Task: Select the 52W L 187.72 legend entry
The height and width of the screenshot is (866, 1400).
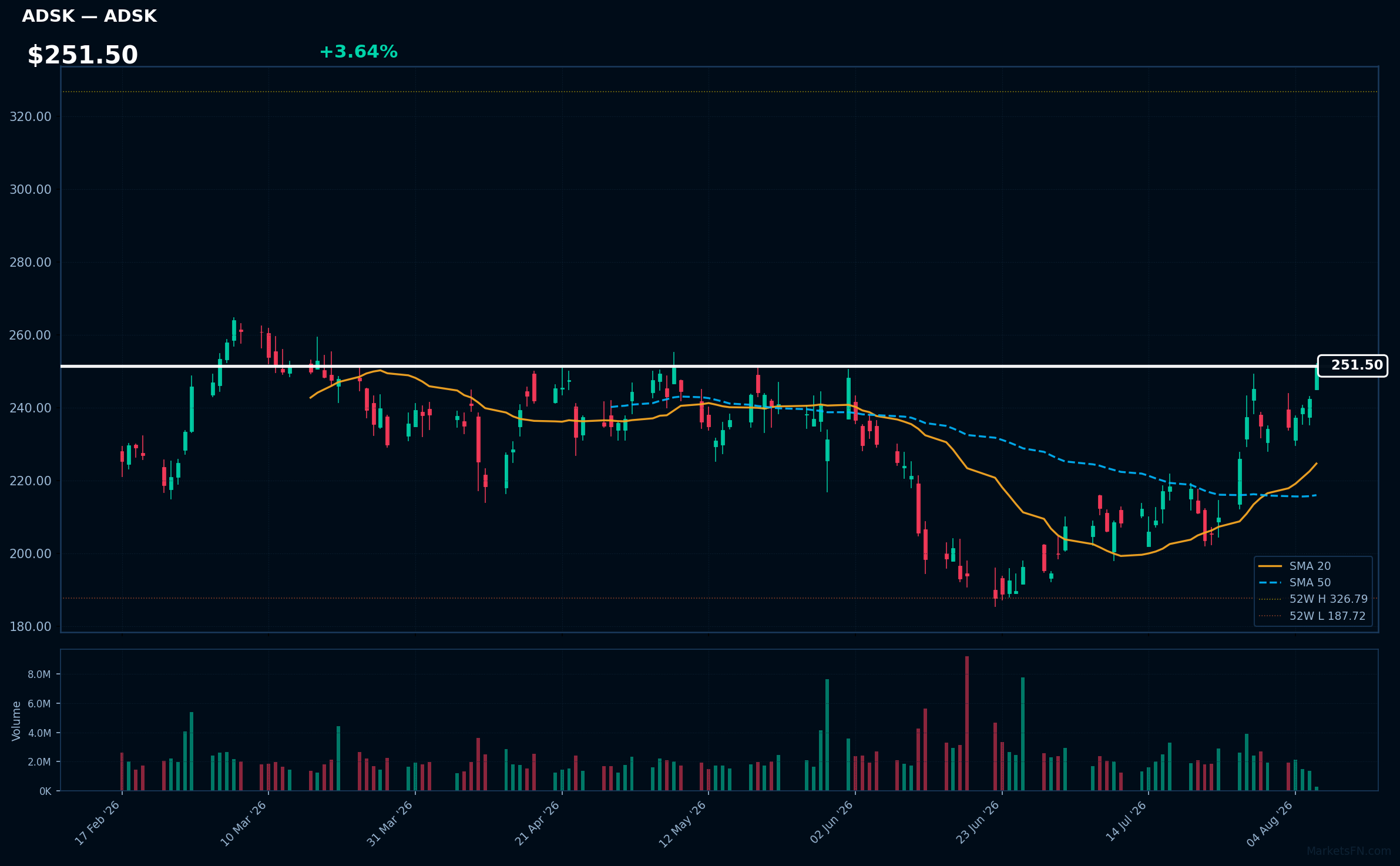Action: click(1312, 616)
